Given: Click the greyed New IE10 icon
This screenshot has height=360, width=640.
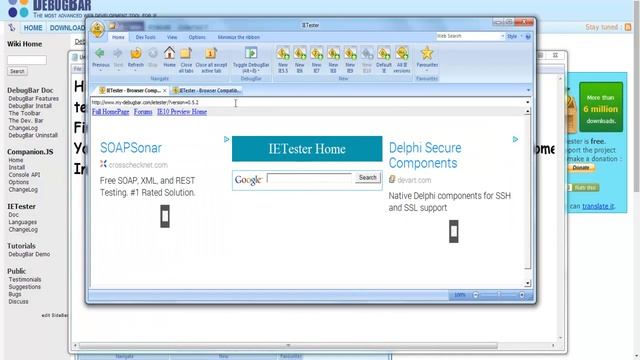Looking at the screenshot, I should click(x=367, y=53).
